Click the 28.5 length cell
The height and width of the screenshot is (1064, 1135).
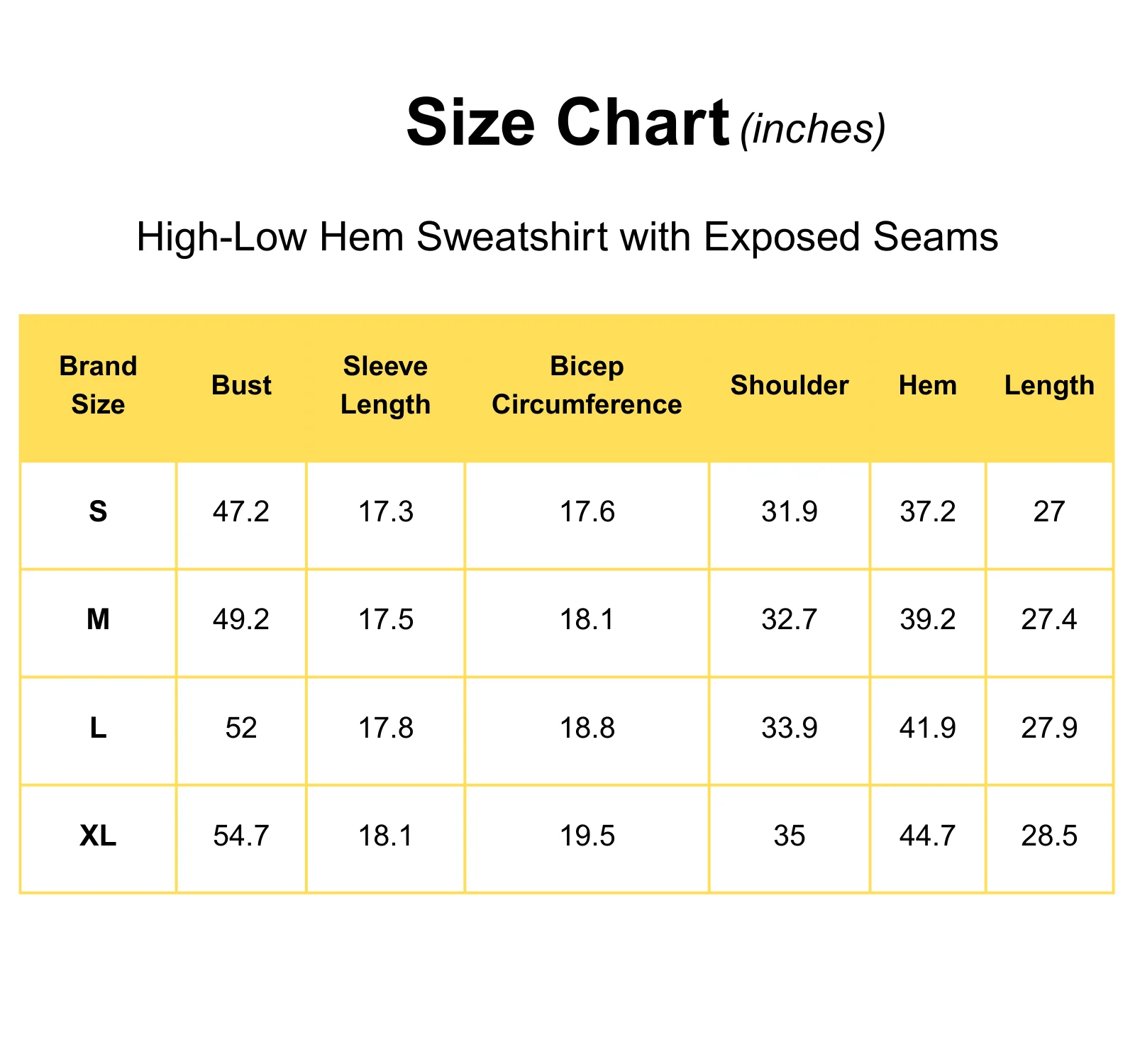(x=1049, y=836)
